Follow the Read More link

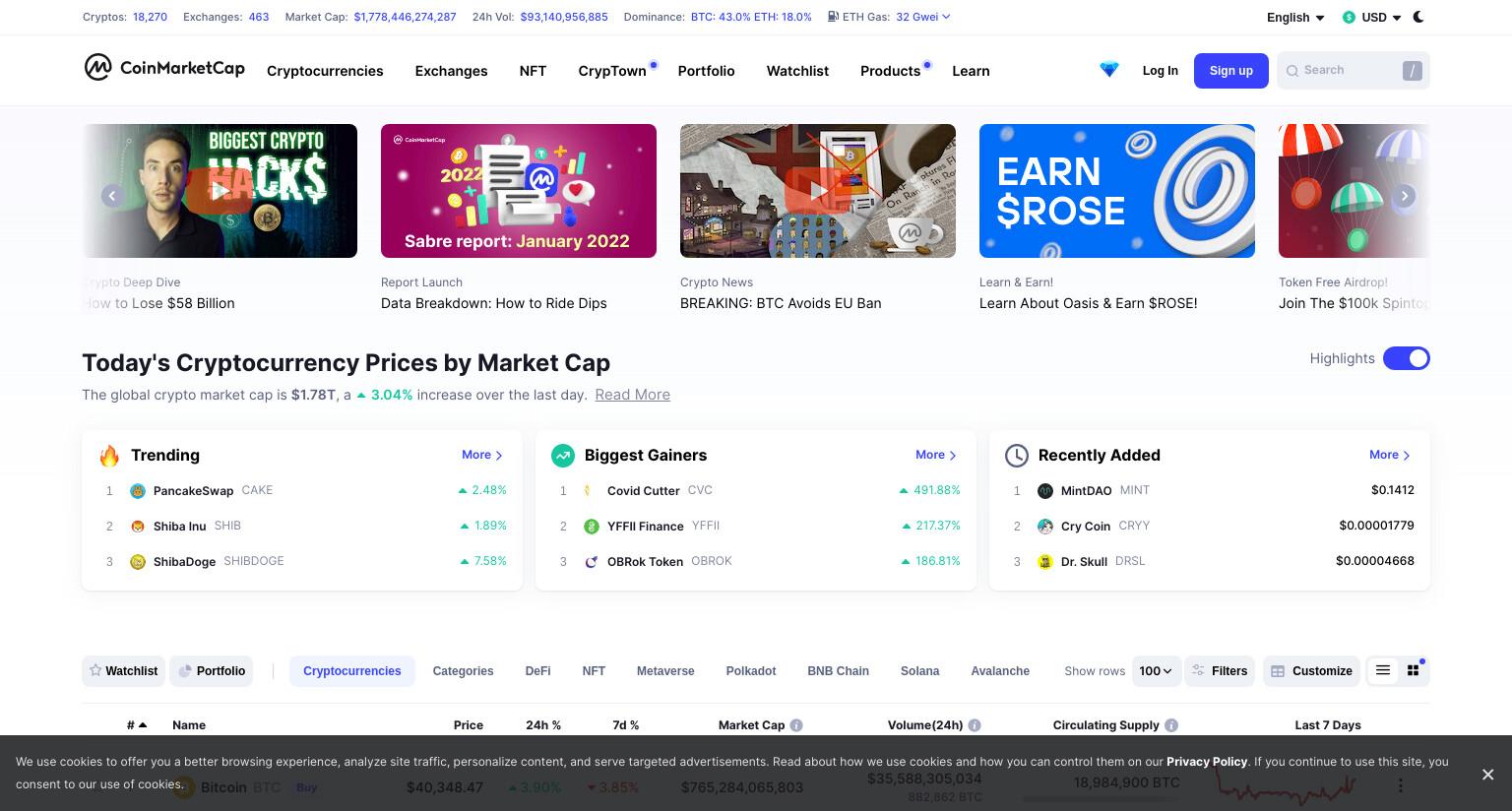coord(632,395)
